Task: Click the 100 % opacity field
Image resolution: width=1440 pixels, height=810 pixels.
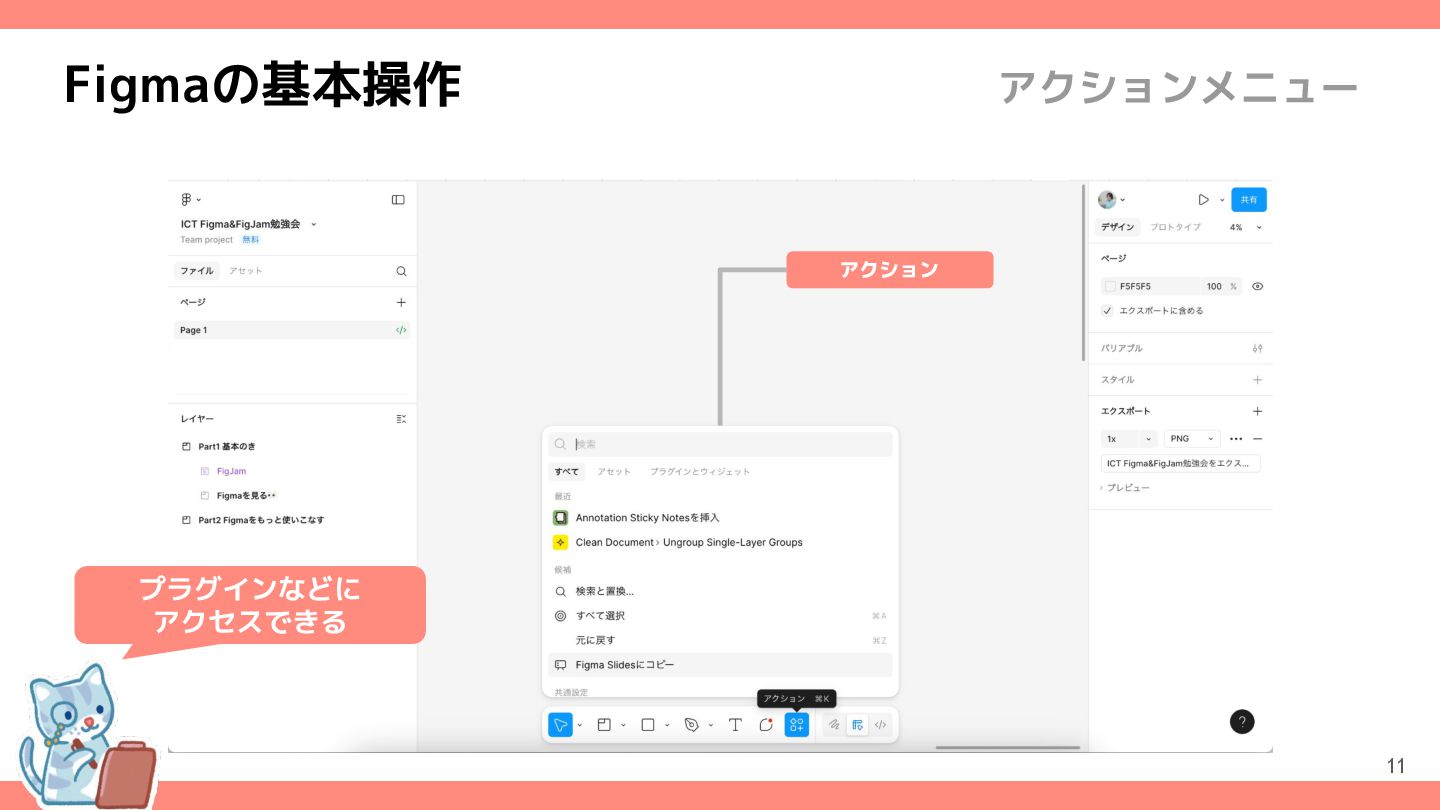Action: (x=1221, y=286)
